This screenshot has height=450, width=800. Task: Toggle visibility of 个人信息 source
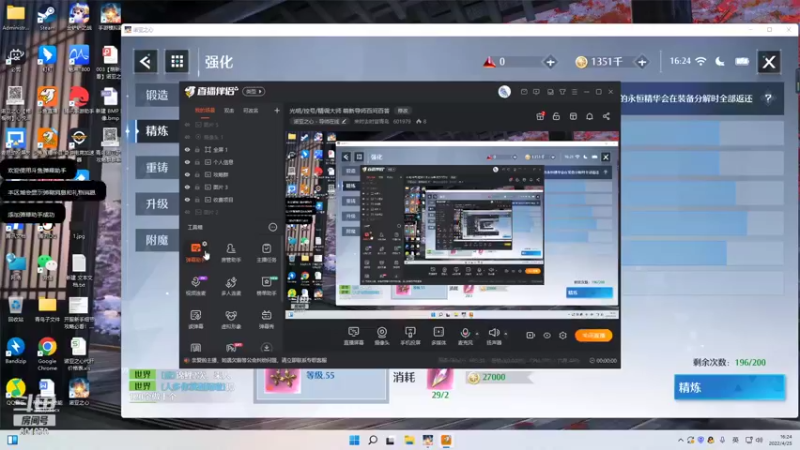point(187,162)
